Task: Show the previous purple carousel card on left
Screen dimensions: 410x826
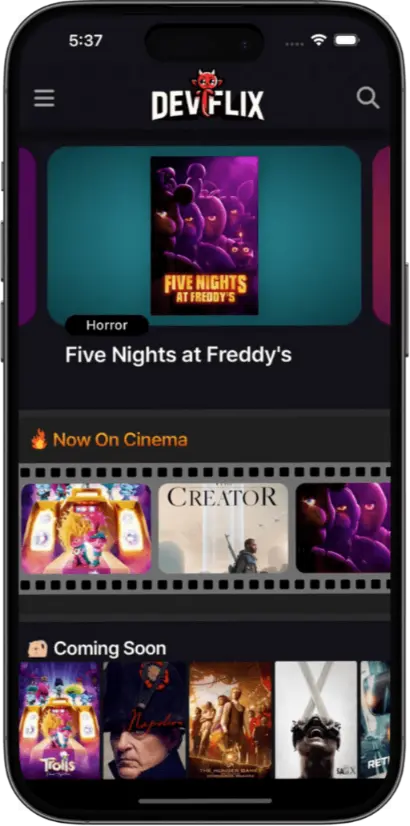Action: point(27,235)
